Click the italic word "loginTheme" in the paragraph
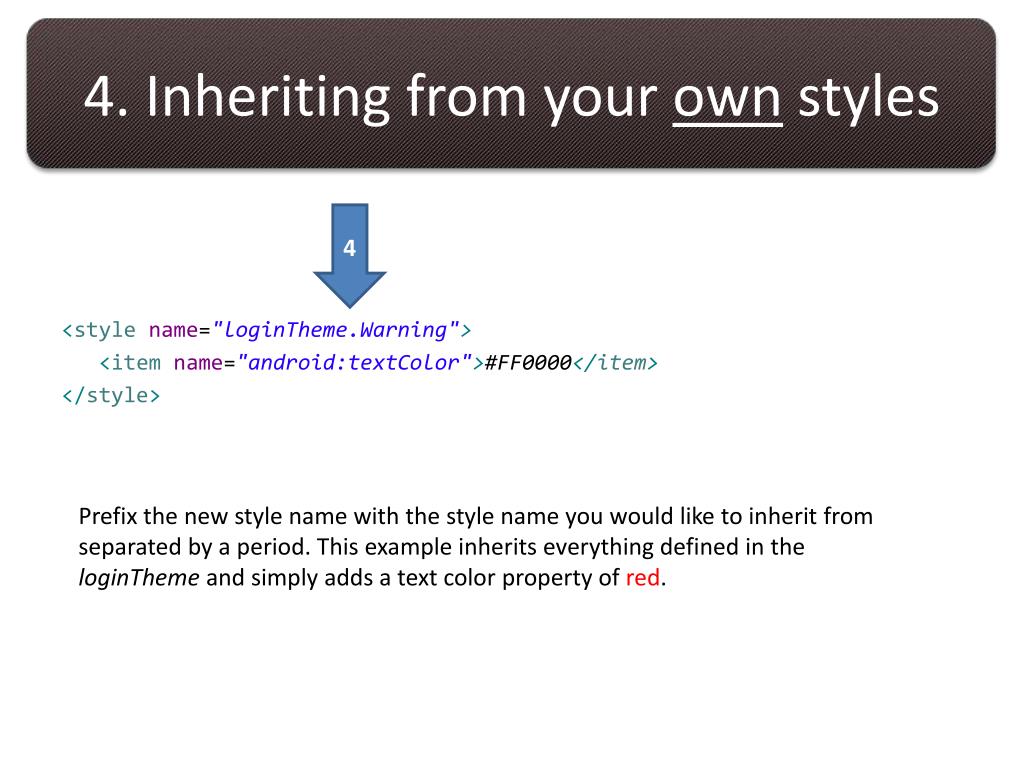 [139, 577]
